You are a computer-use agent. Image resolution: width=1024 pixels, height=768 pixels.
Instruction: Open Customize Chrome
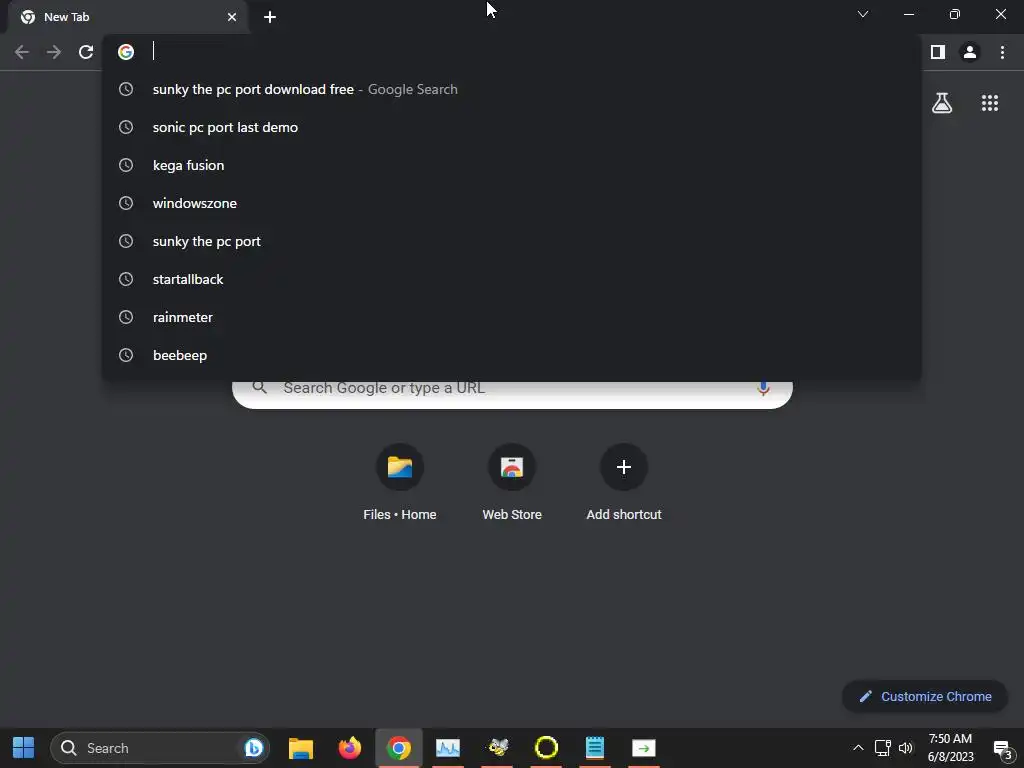pos(925,696)
